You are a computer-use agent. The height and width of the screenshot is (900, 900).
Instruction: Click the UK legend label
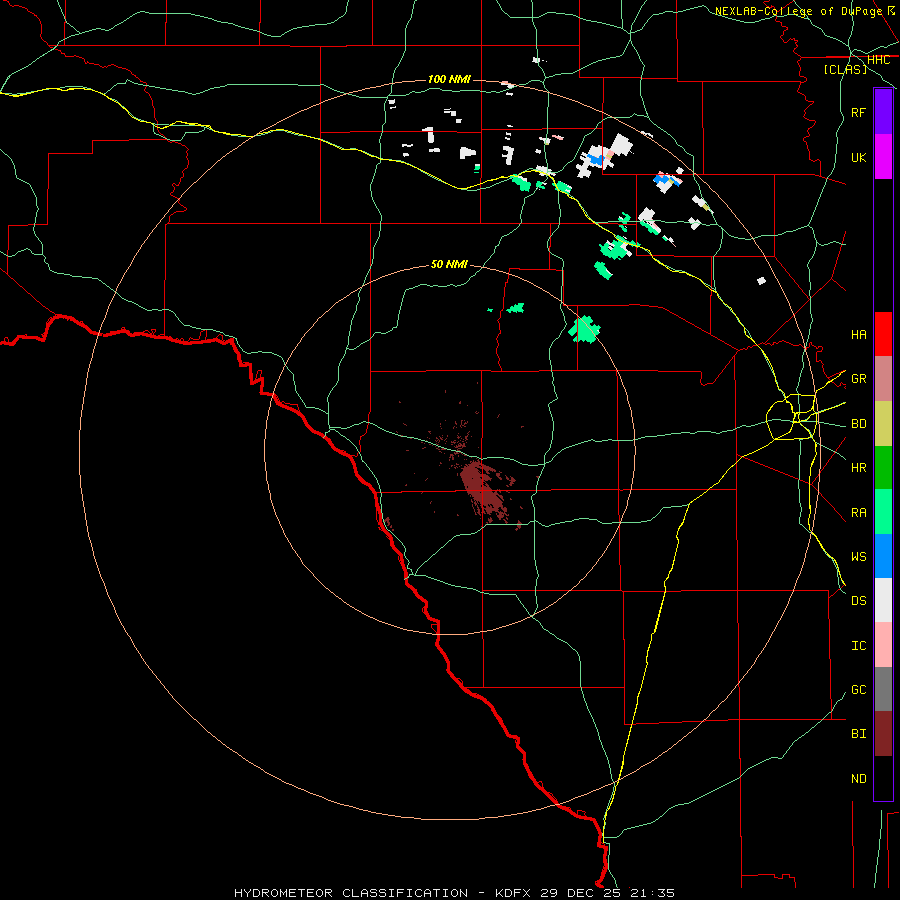tap(858, 157)
